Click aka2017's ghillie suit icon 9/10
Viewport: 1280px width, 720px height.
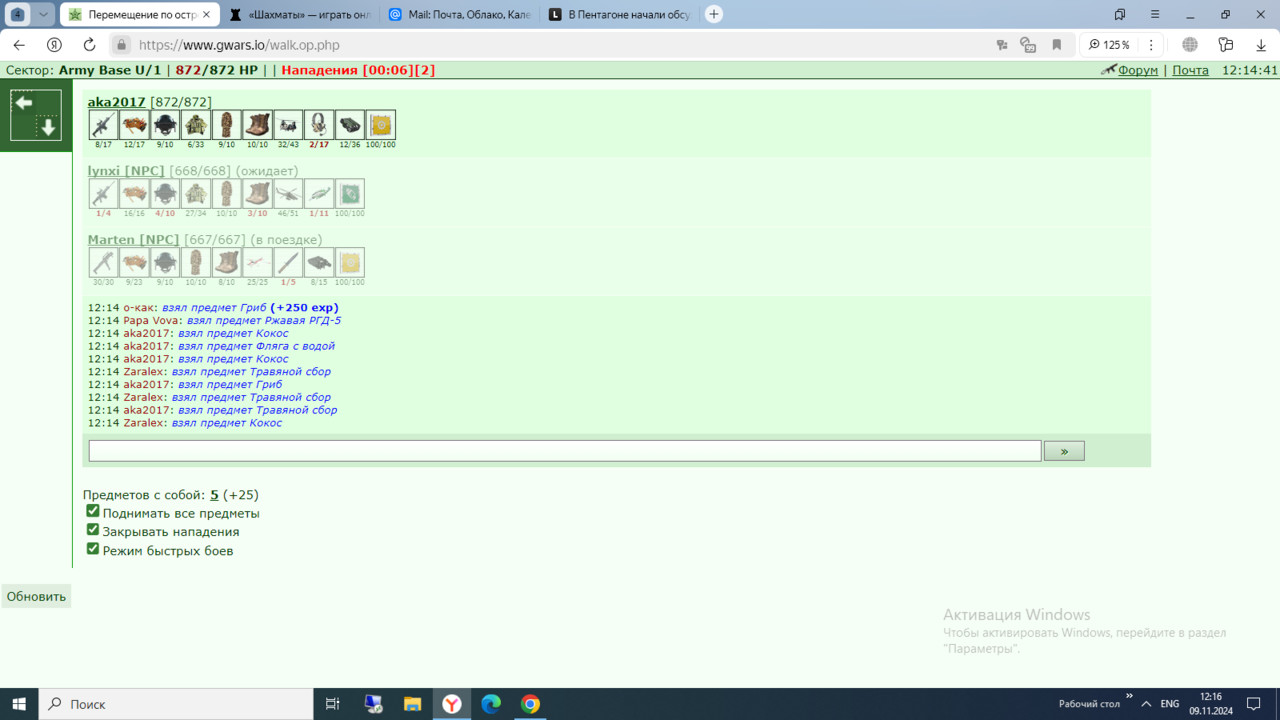[x=227, y=125]
